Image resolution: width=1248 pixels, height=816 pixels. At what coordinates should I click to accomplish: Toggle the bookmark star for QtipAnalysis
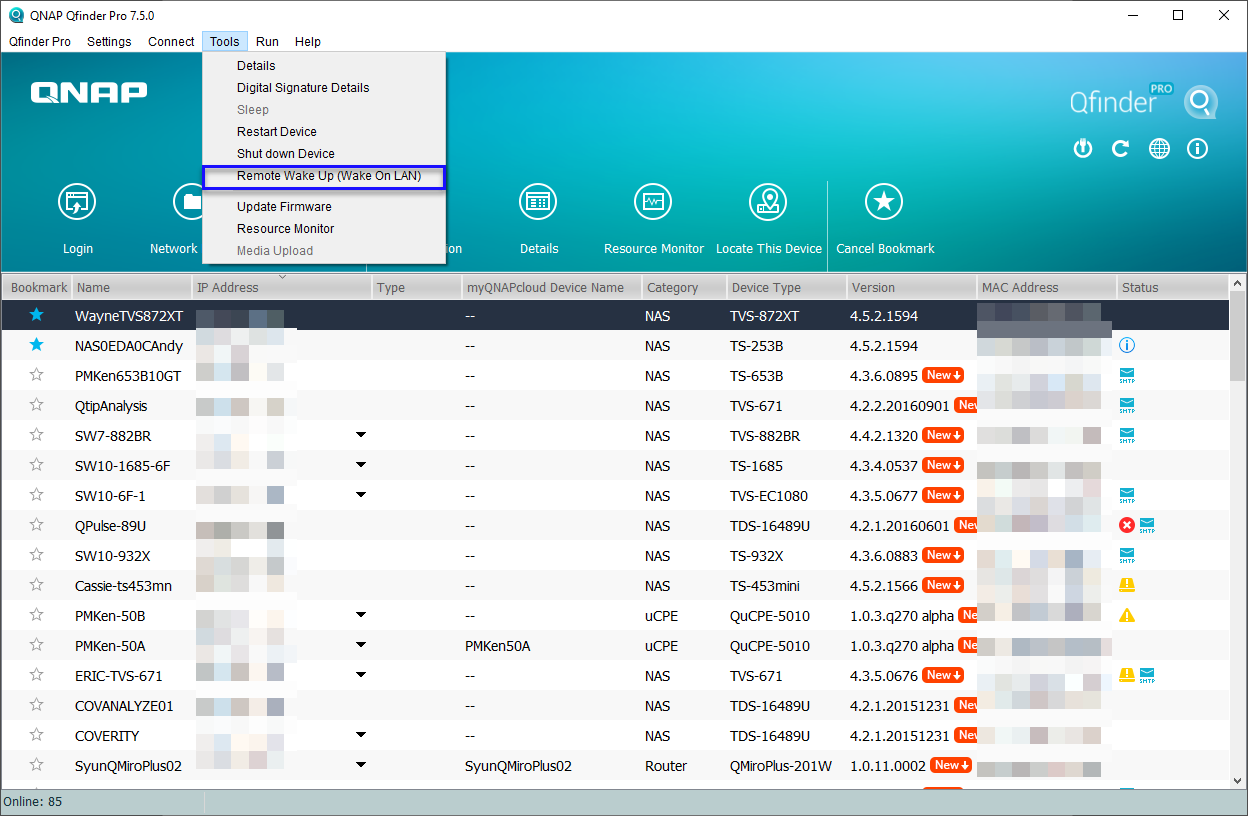click(x=37, y=405)
